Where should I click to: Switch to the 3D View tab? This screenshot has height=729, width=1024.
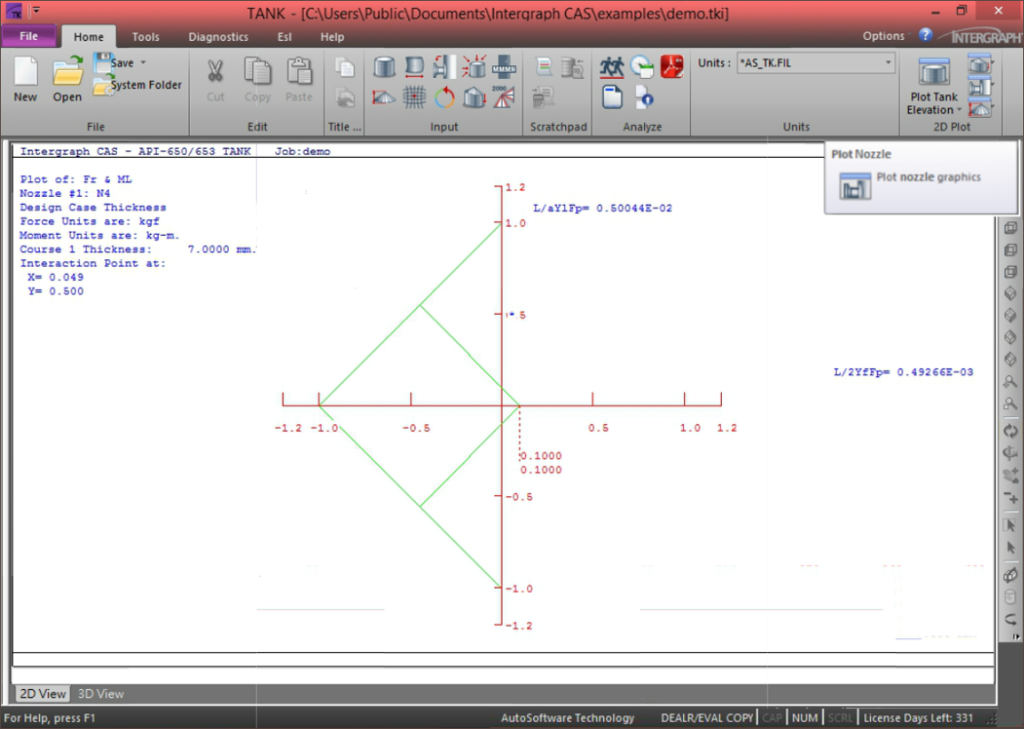(101, 694)
